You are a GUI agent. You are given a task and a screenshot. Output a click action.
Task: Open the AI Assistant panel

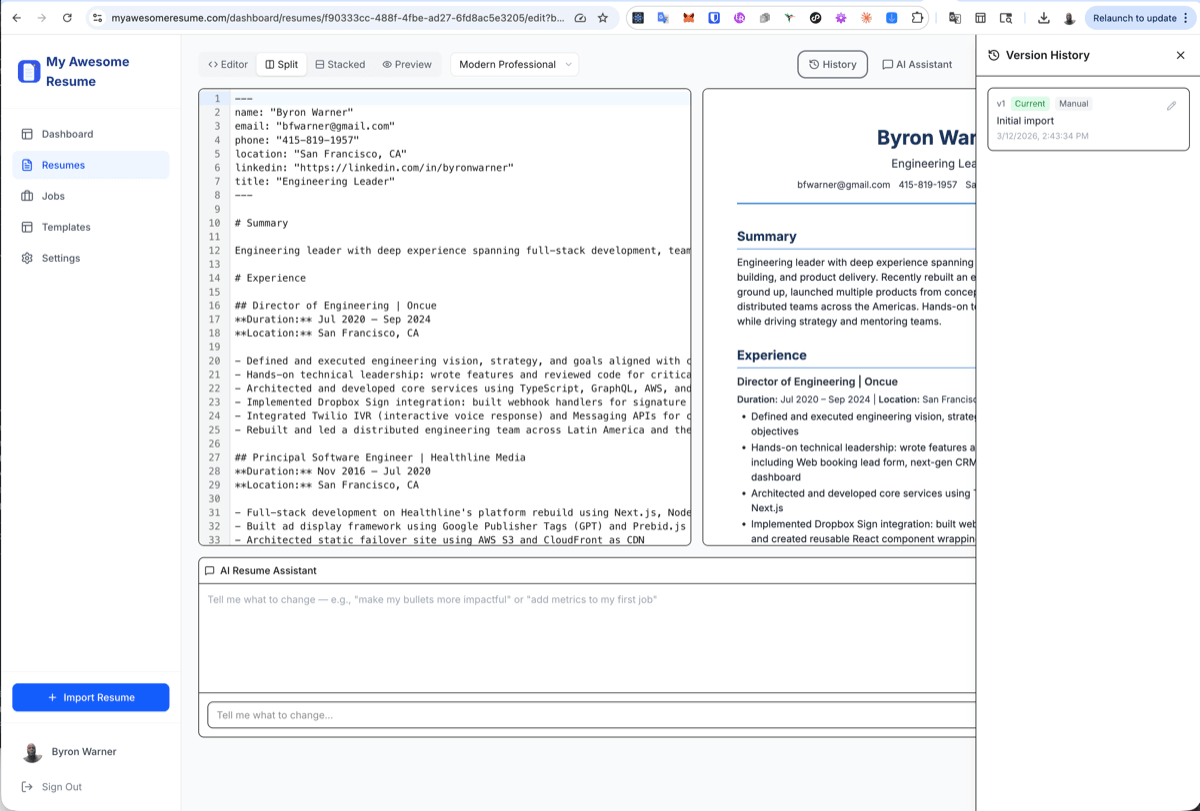[x=916, y=64]
